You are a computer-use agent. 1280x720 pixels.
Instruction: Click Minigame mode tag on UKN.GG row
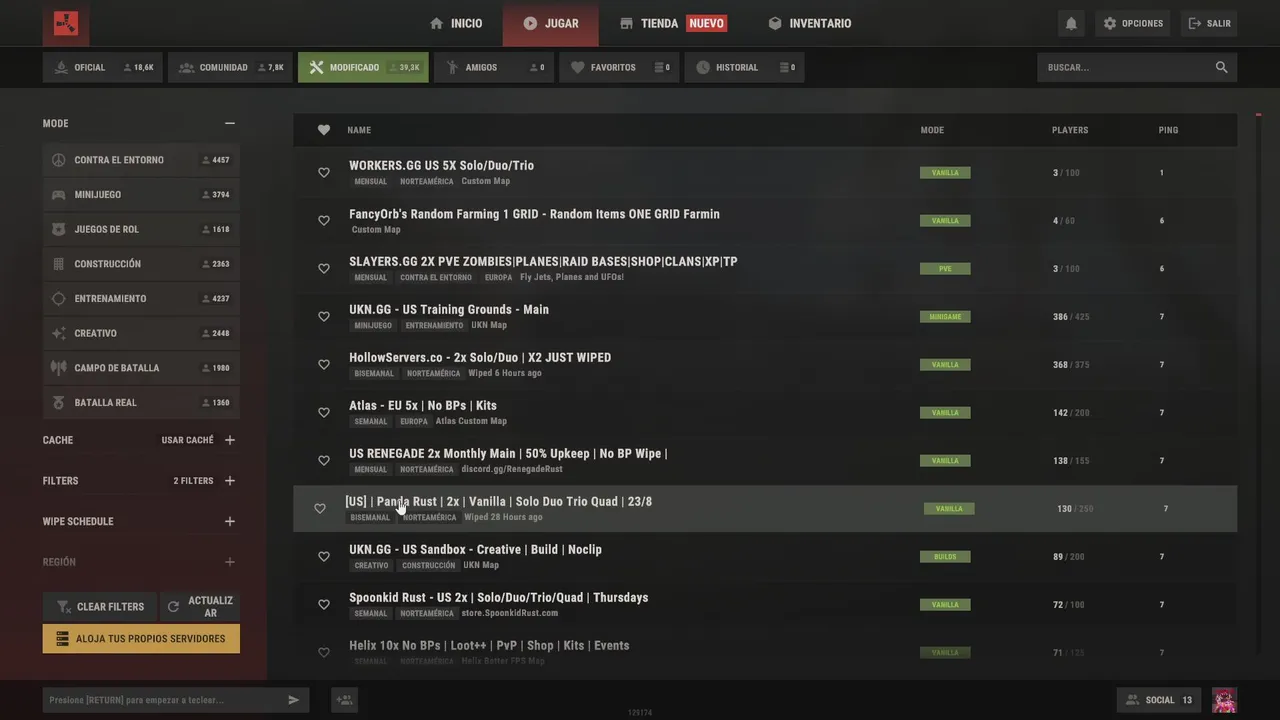[x=945, y=317]
